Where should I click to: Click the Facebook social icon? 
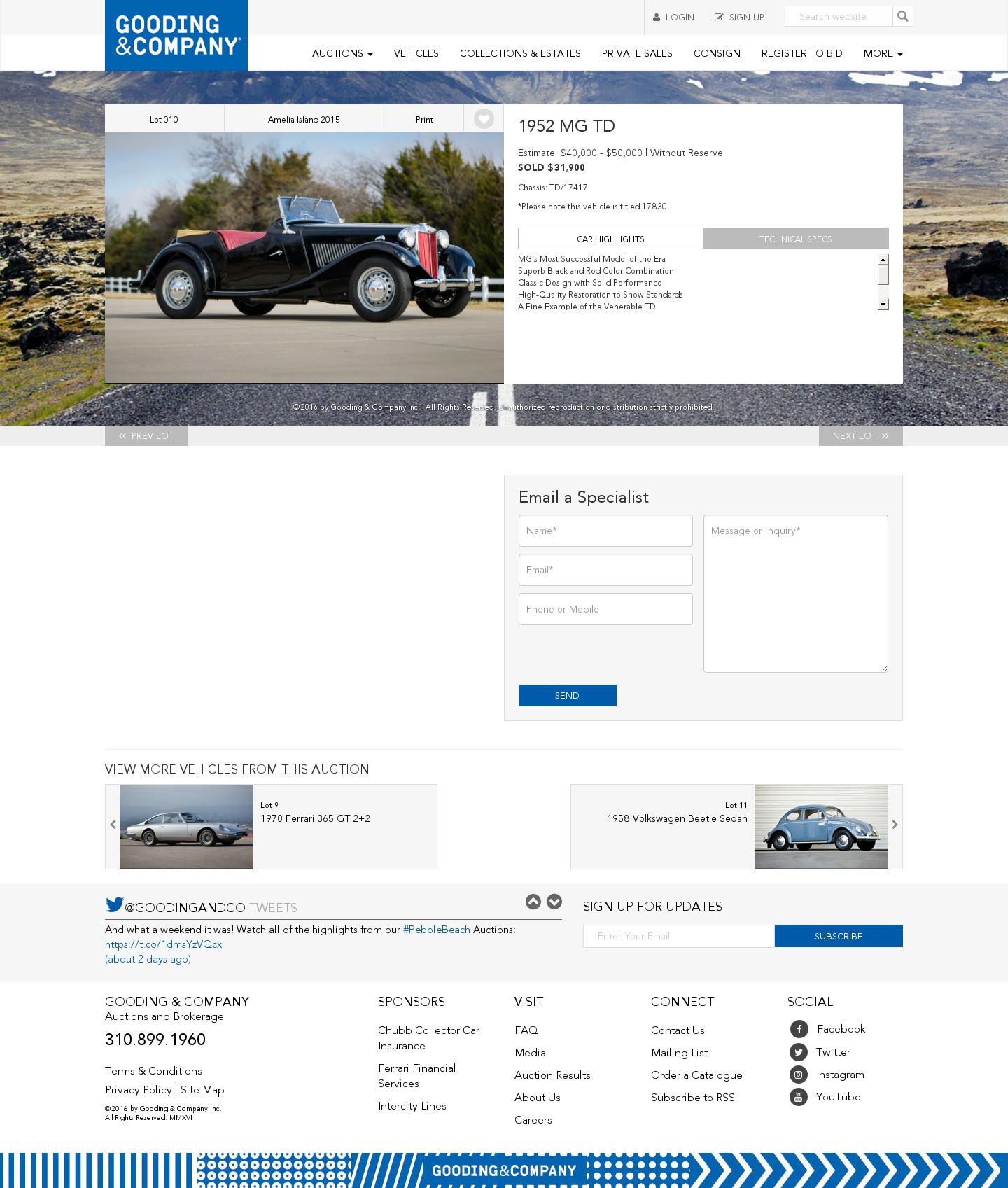click(x=799, y=1029)
